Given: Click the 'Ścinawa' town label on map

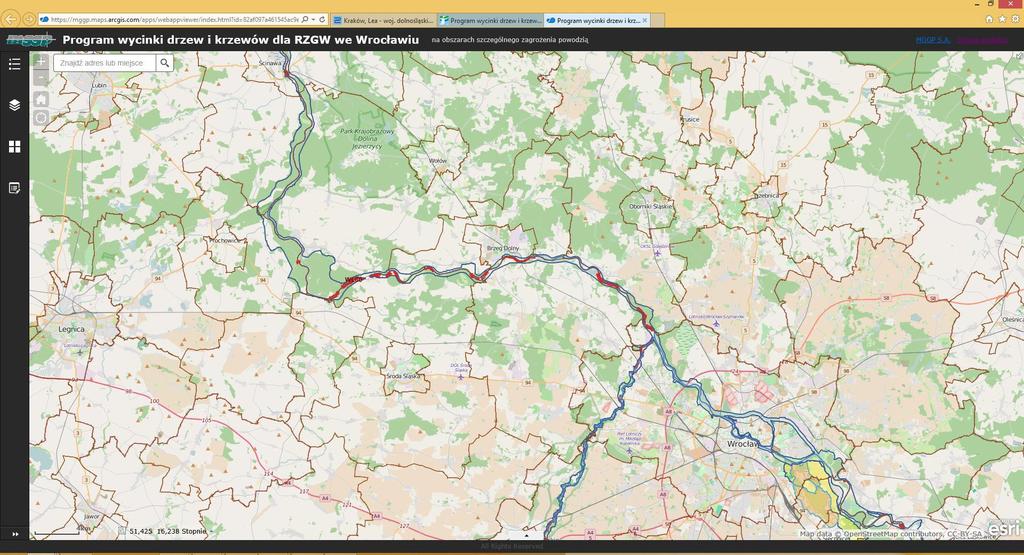Looking at the screenshot, I should coord(270,63).
